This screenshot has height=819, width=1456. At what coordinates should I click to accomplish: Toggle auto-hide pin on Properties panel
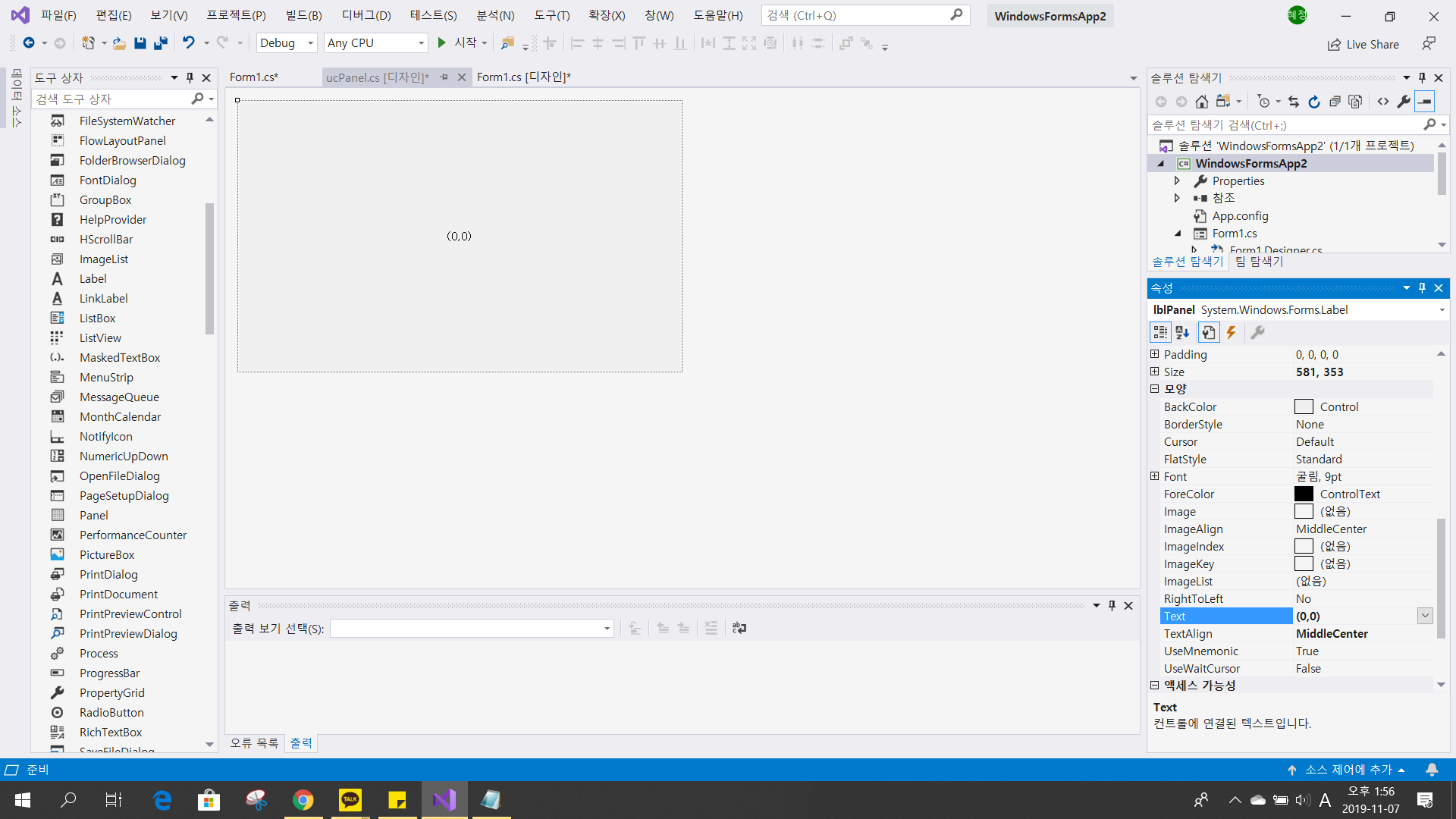pyautogui.click(x=1422, y=288)
